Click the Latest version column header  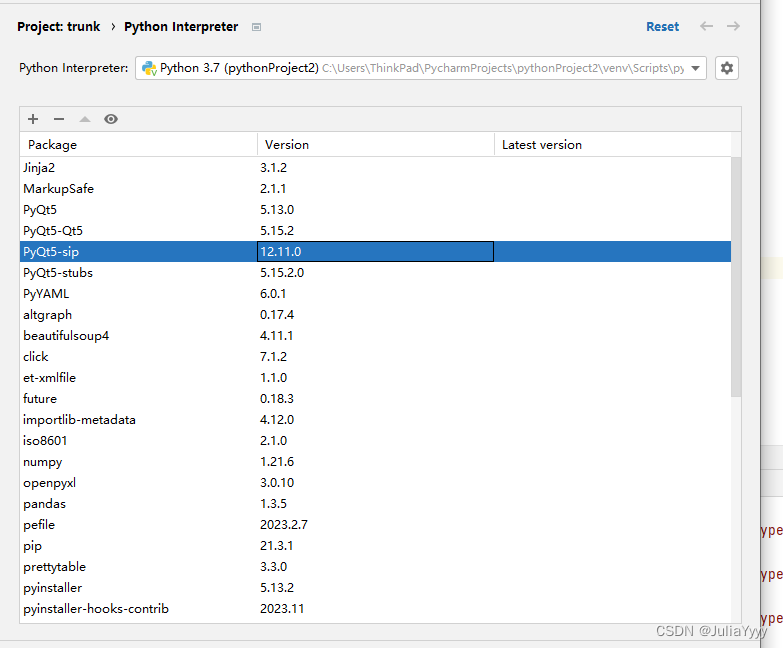coord(613,145)
